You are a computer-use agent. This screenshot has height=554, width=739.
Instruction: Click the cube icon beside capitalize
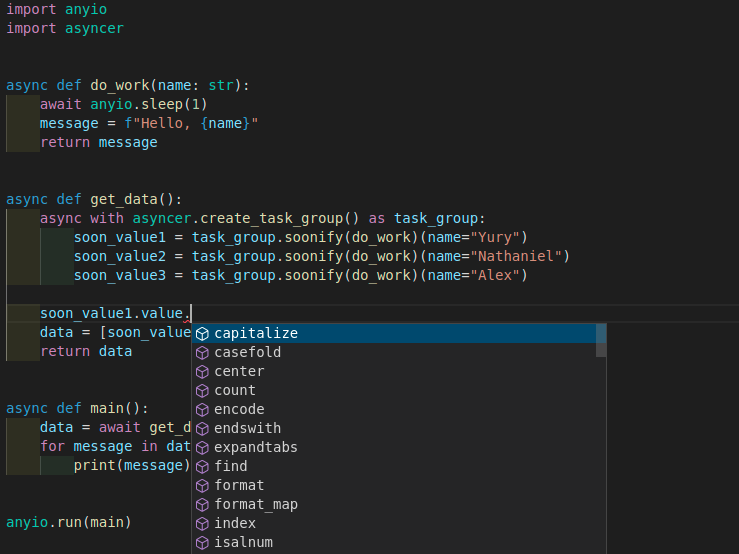202,333
